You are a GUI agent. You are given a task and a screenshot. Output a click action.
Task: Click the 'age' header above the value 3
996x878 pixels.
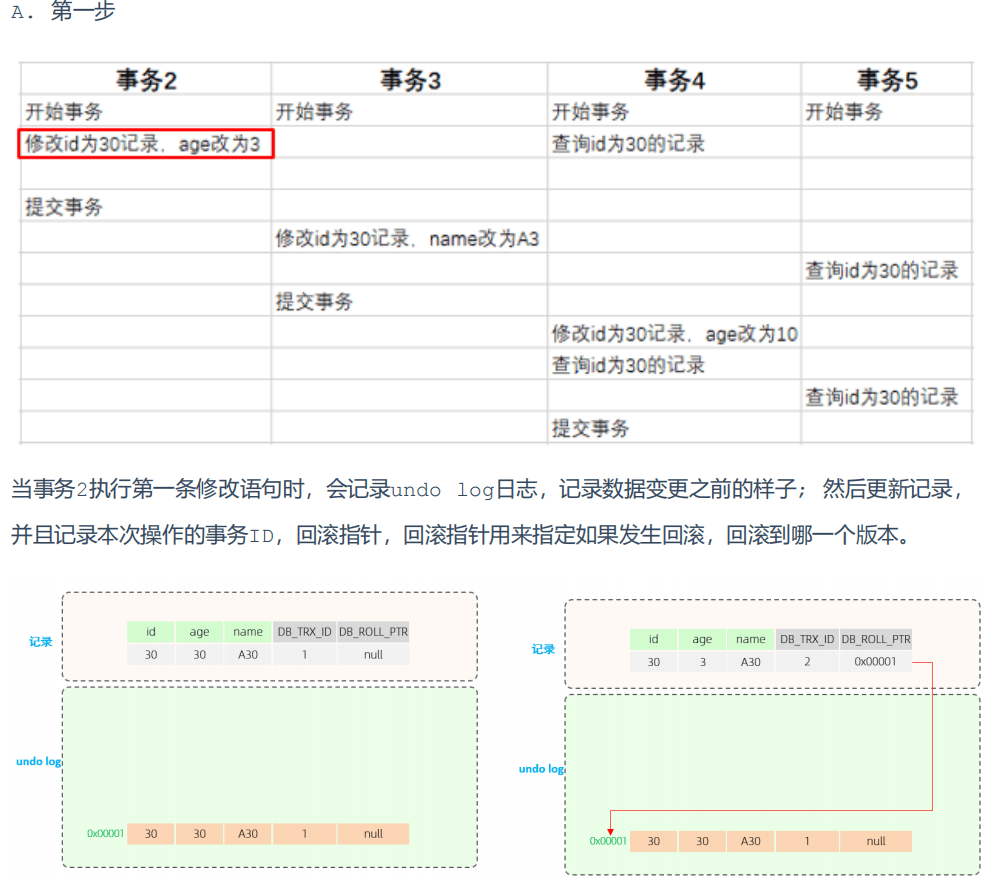[x=703, y=639]
